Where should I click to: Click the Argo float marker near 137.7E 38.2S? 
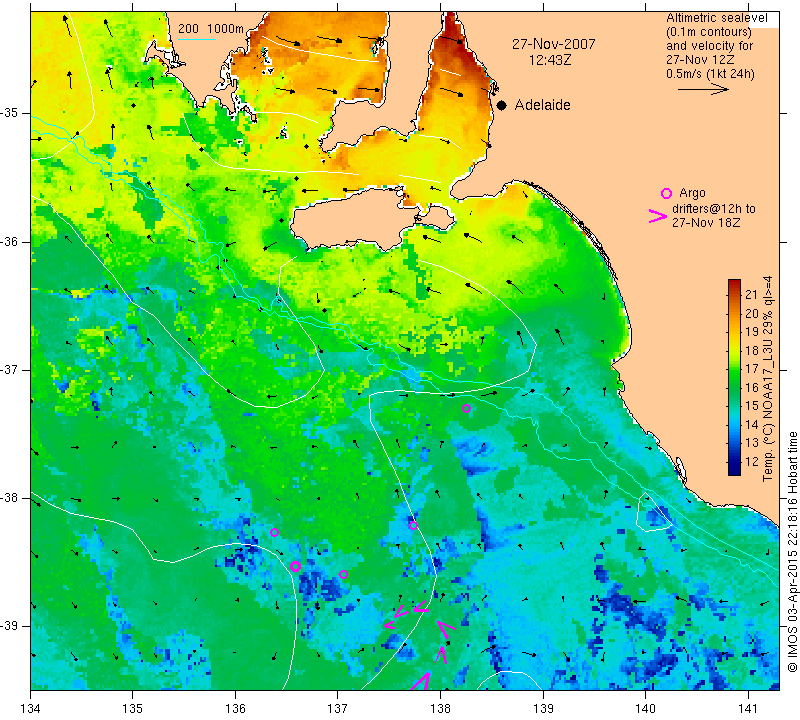(x=413, y=526)
